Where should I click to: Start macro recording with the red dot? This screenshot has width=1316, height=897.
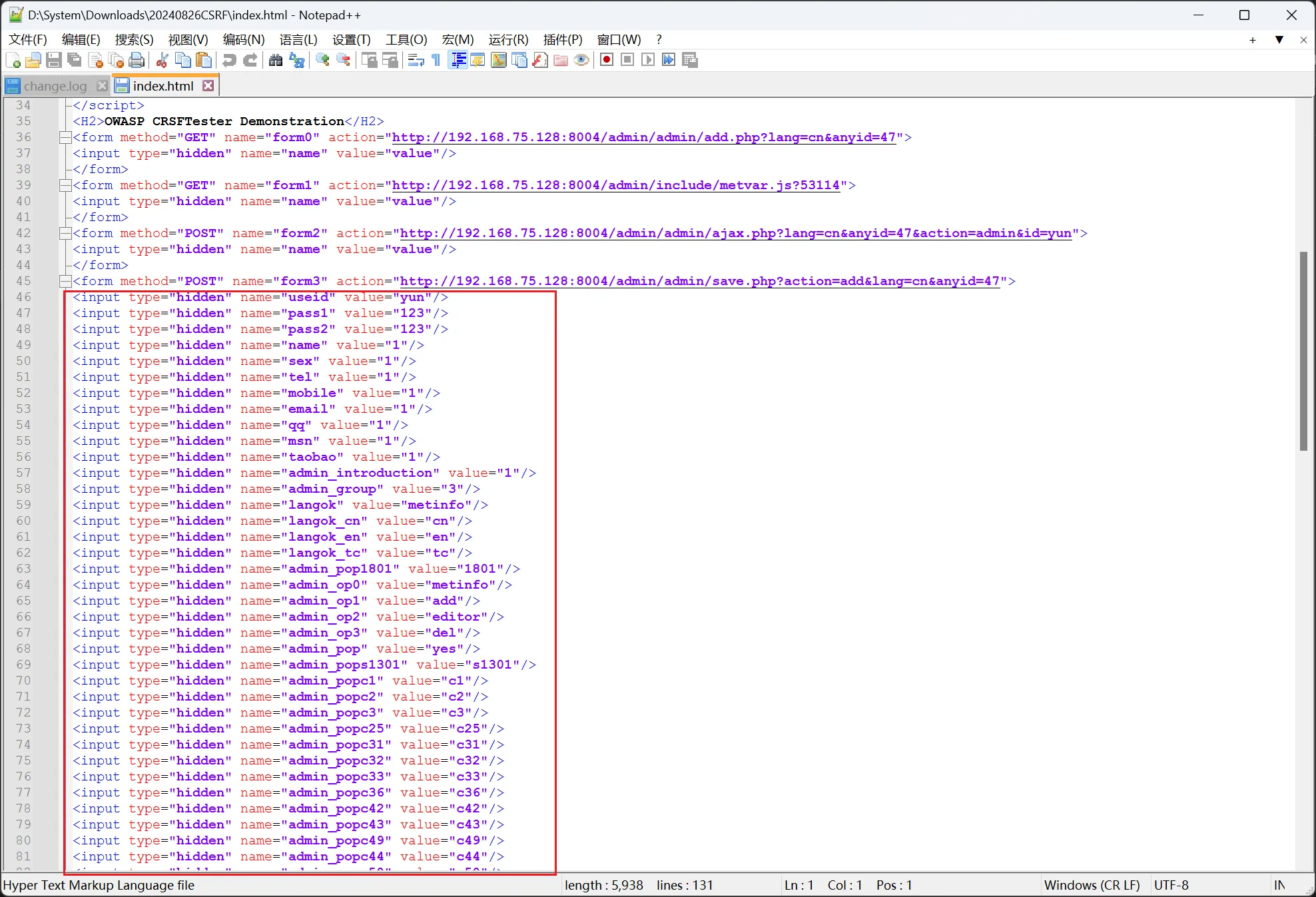point(606,60)
